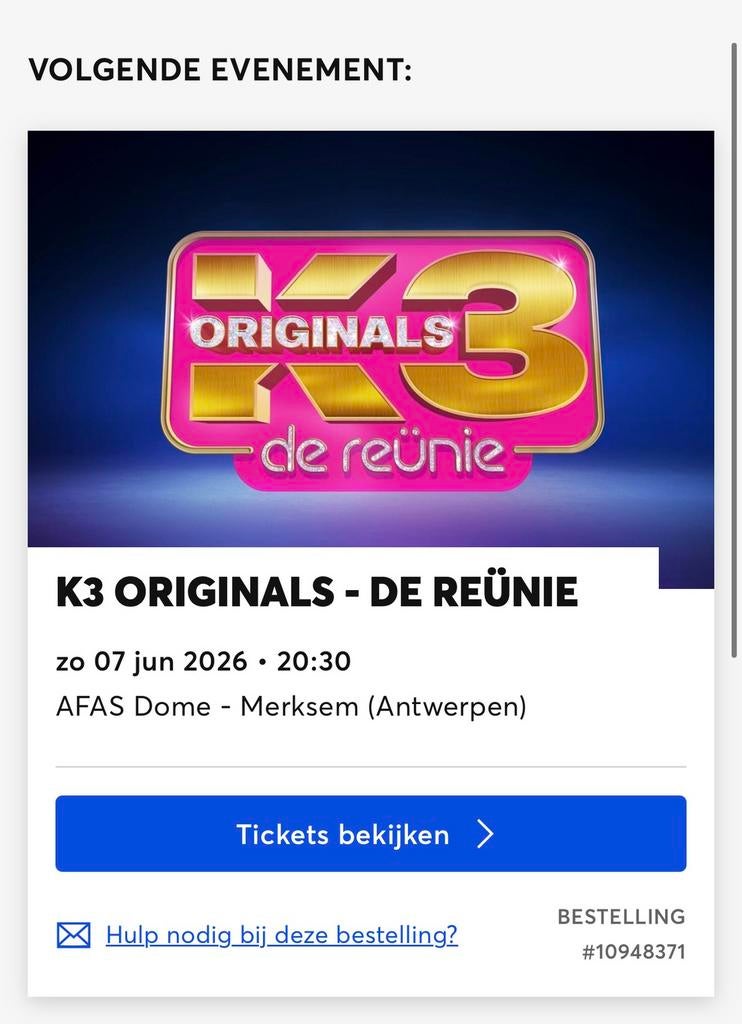Click the envelope icon next to help link
Viewport: 742px width, 1024px height.
click(x=73, y=935)
